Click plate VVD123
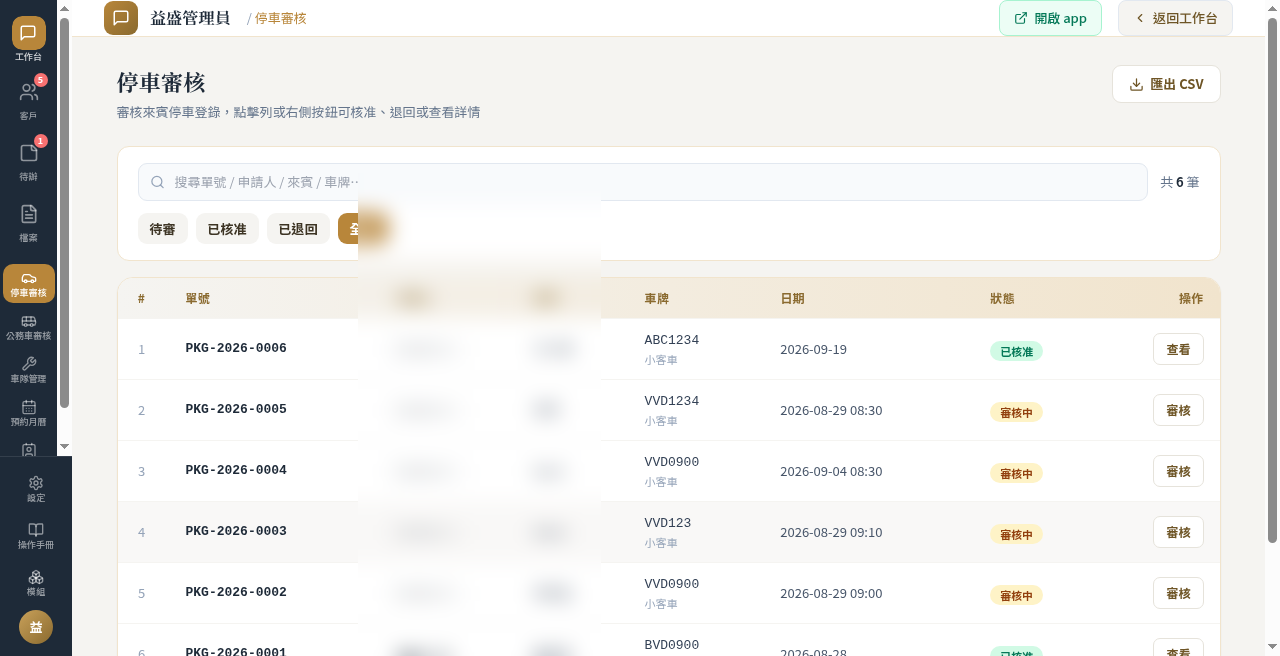 [x=668, y=523]
